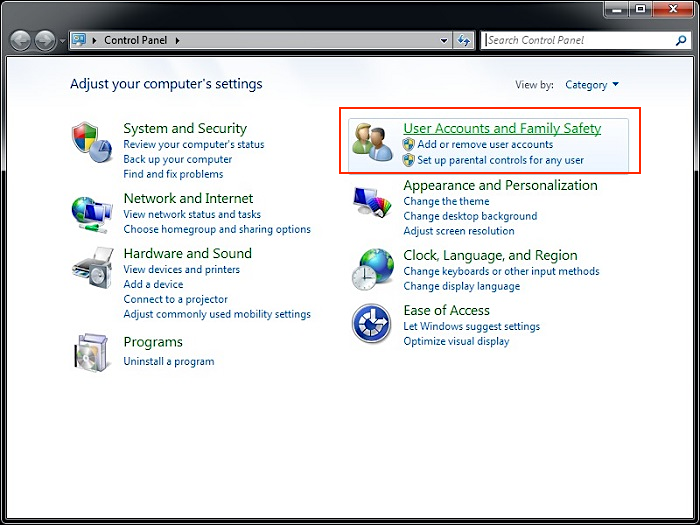Click Connect to a projector

(175, 299)
